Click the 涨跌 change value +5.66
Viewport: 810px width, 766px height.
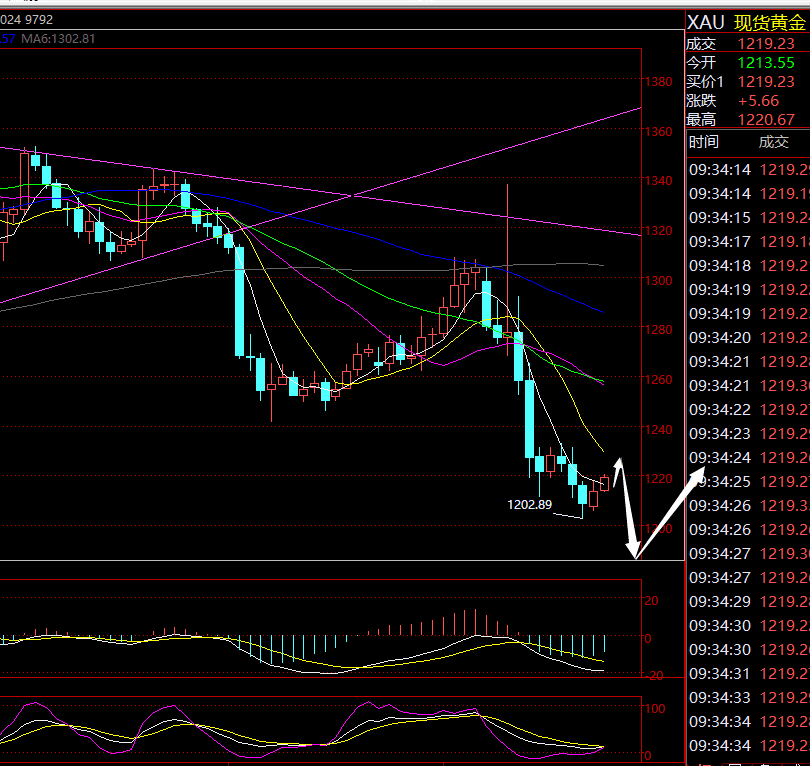758,101
